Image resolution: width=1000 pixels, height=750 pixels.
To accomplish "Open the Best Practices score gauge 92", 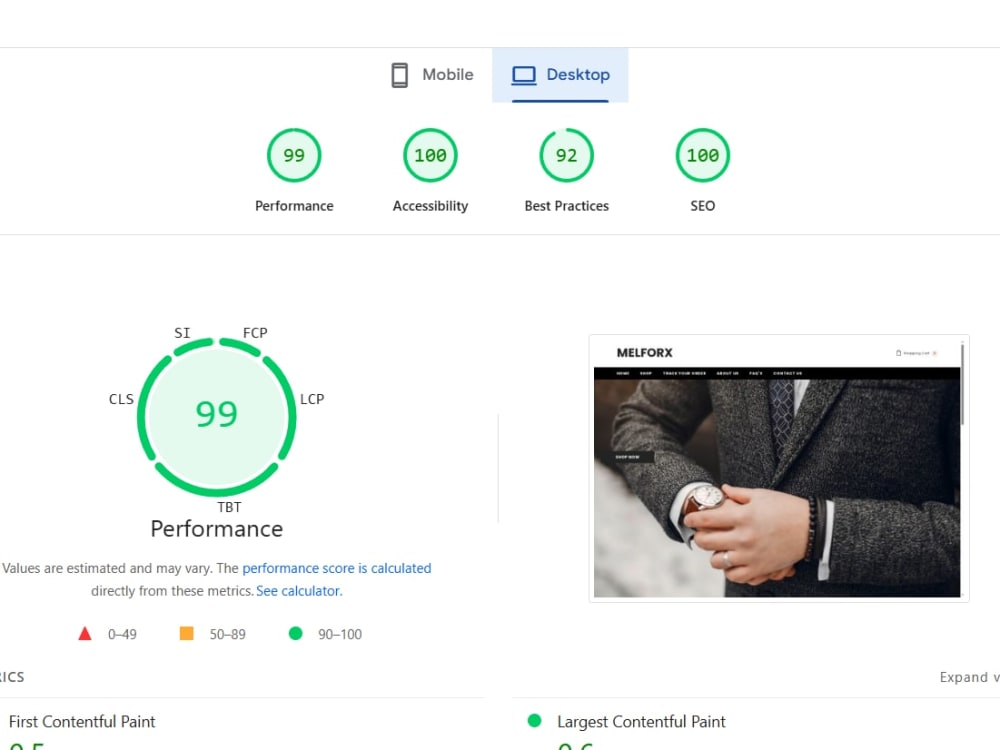I will (x=566, y=155).
